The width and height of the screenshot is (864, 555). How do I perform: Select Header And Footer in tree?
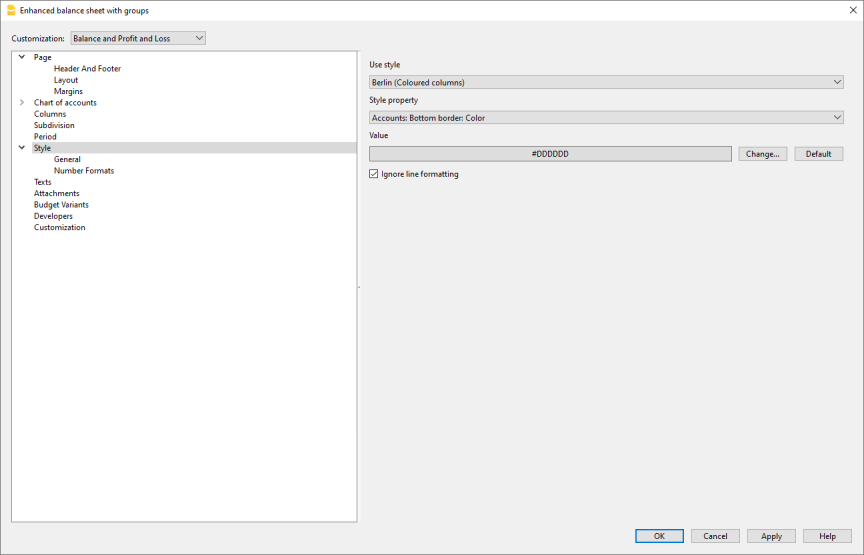pos(87,69)
